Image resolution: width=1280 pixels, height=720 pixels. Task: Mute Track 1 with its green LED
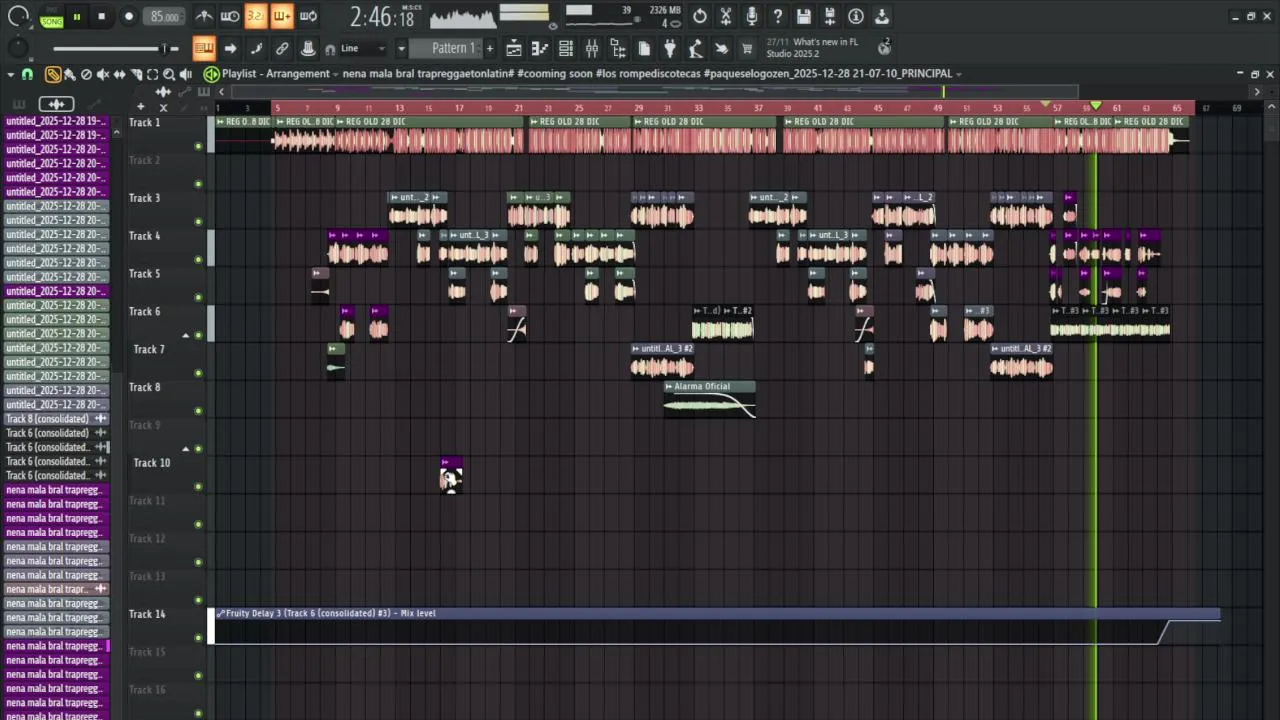point(198,146)
